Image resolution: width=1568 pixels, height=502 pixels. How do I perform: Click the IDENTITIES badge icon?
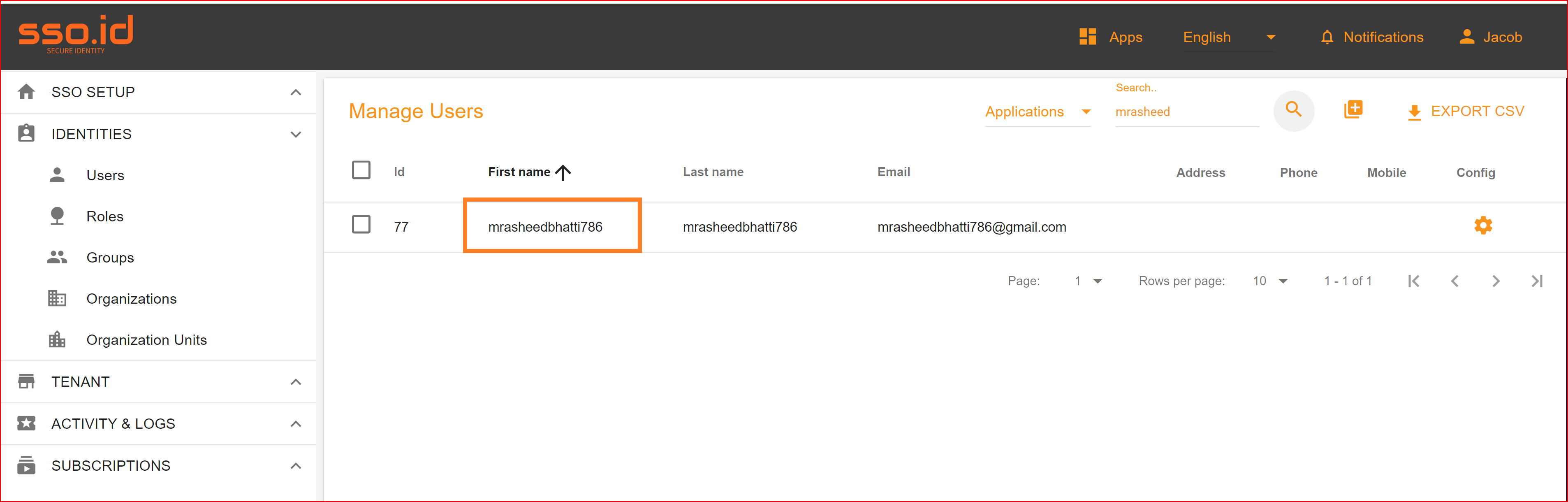(26, 133)
